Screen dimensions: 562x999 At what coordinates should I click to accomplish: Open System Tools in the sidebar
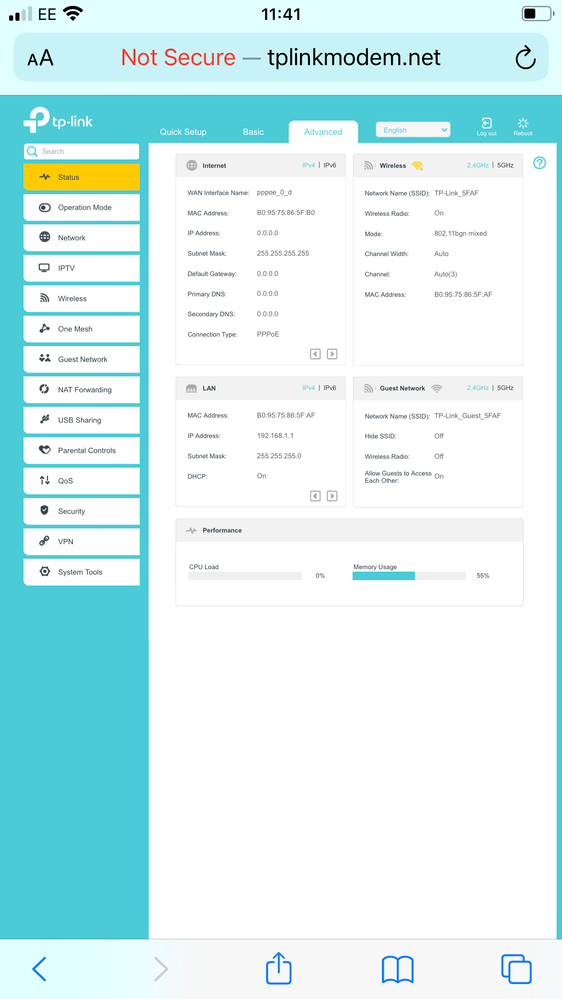82,572
